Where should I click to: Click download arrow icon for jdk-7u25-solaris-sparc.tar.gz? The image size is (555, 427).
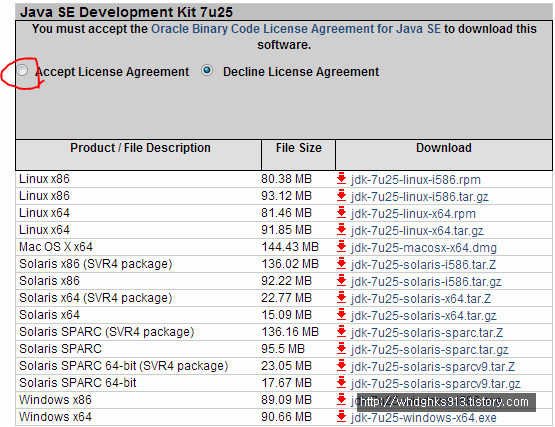[x=341, y=348]
